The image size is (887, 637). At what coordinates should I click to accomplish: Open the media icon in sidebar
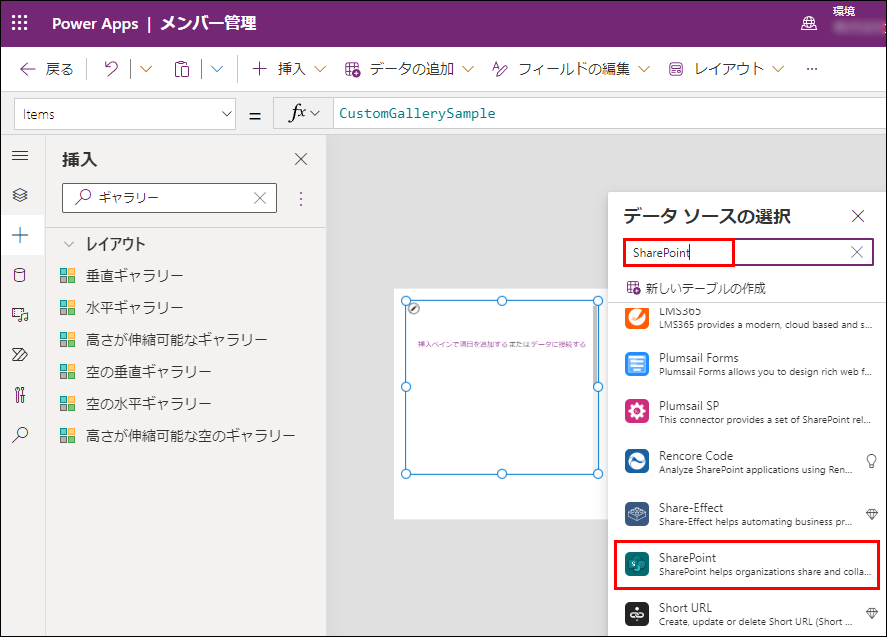[x=20, y=315]
